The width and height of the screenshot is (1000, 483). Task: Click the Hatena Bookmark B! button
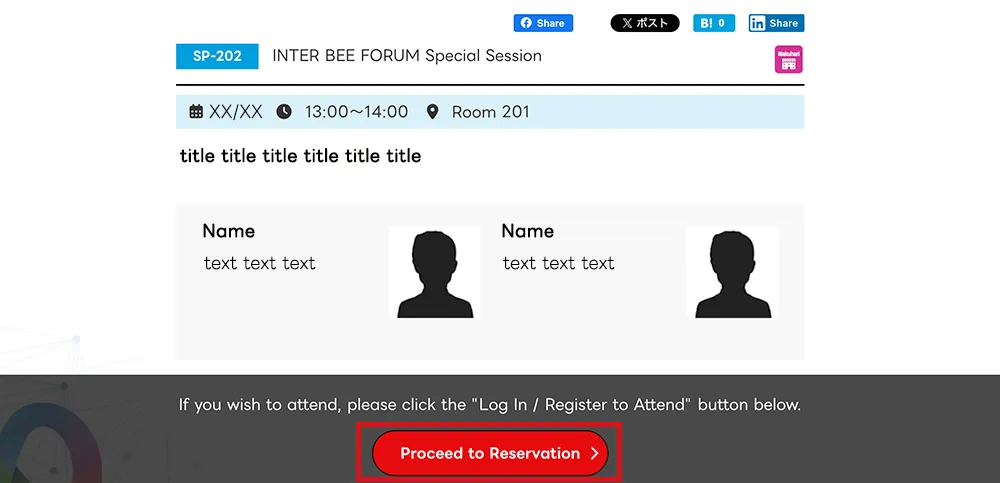(714, 23)
